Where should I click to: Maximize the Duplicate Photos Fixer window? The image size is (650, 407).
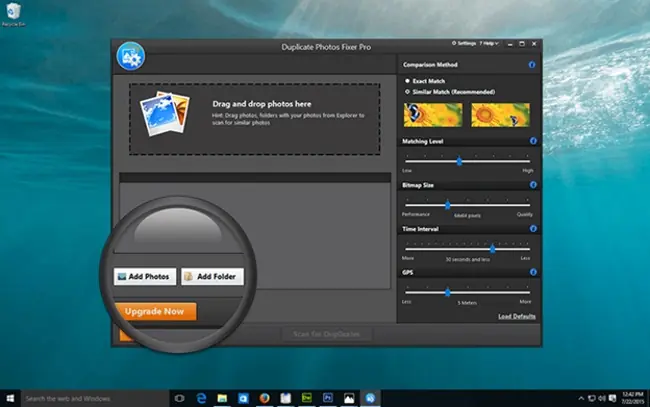click(x=522, y=44)
